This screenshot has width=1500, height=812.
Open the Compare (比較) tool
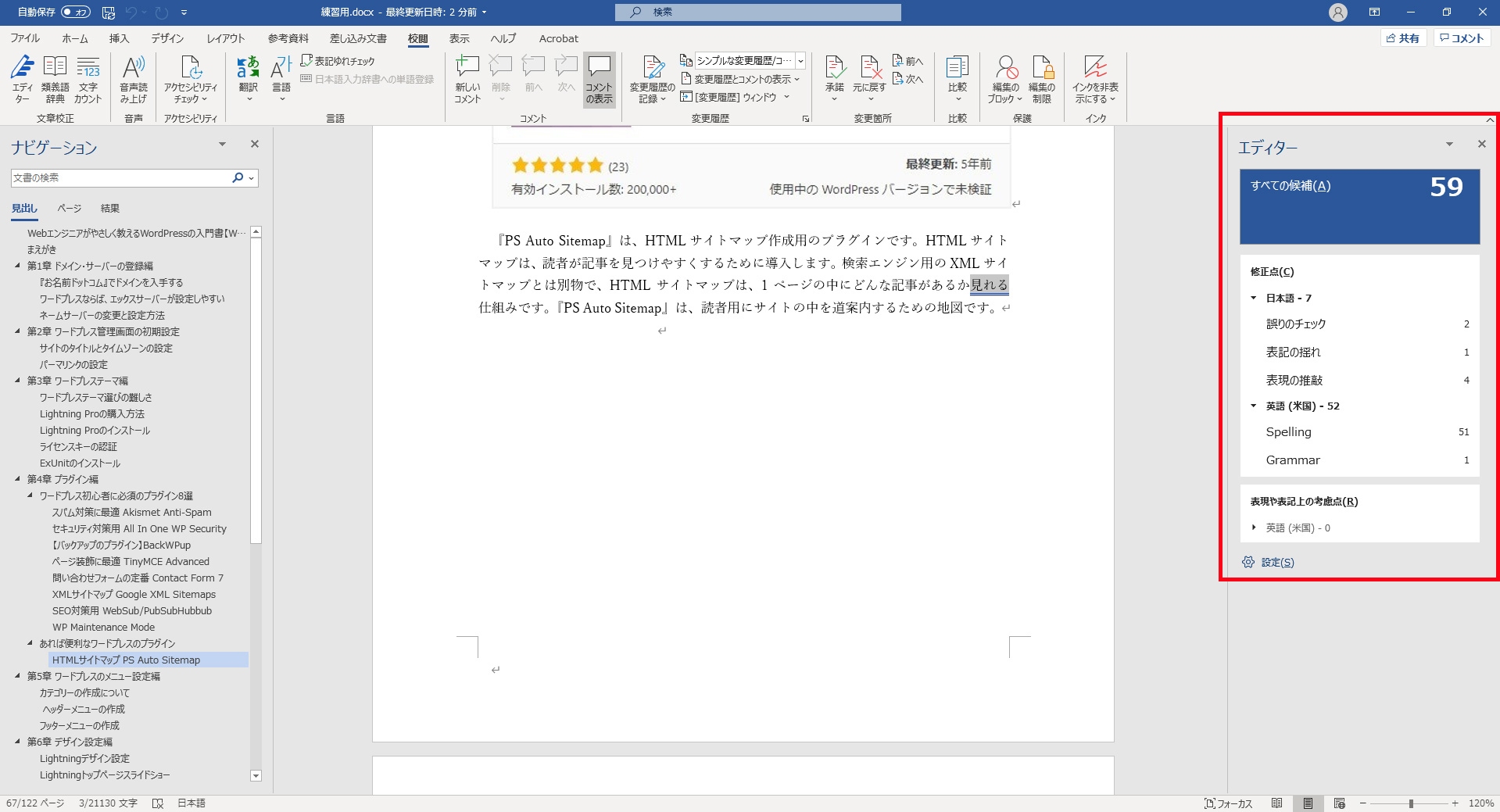pyautogui.click(x=958, y=79)
